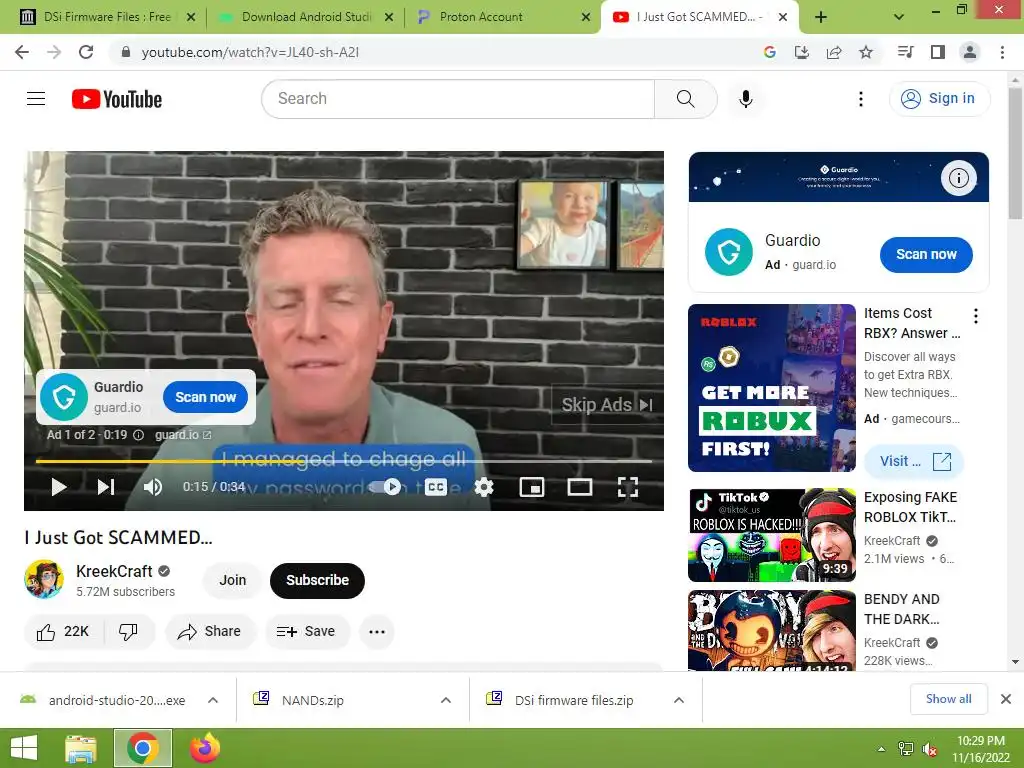Subscribe to KreekCraft
The image size is (1024, 768).
[x=317, y=581]
